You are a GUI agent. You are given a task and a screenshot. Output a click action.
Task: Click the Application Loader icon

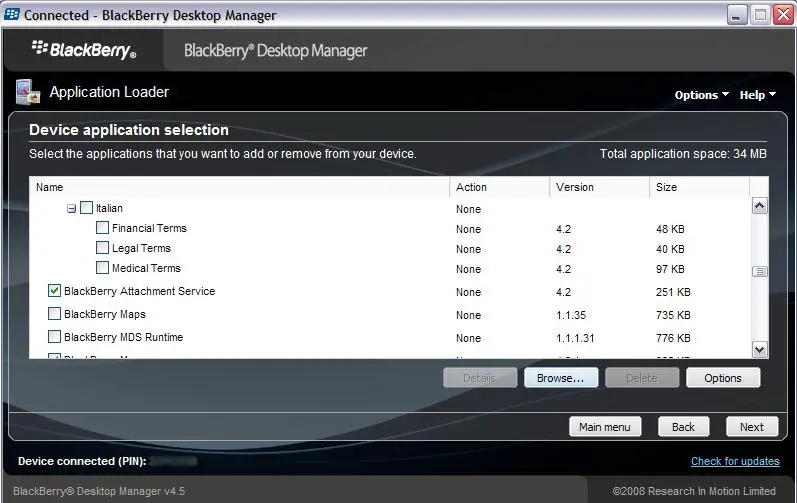(x=28, y=92)
